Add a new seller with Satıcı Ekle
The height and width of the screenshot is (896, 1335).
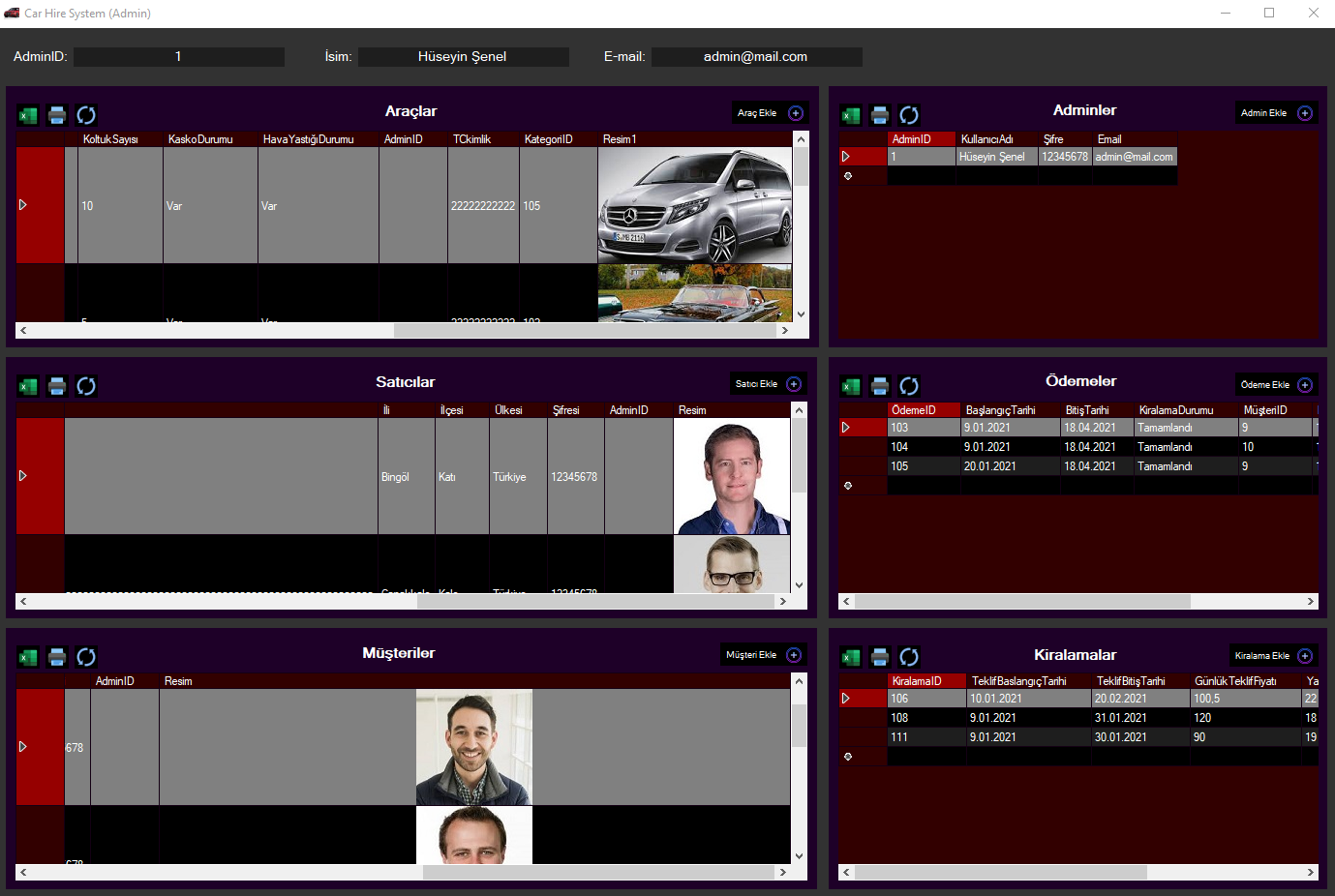pyautogui.click(x=769, y=384)
